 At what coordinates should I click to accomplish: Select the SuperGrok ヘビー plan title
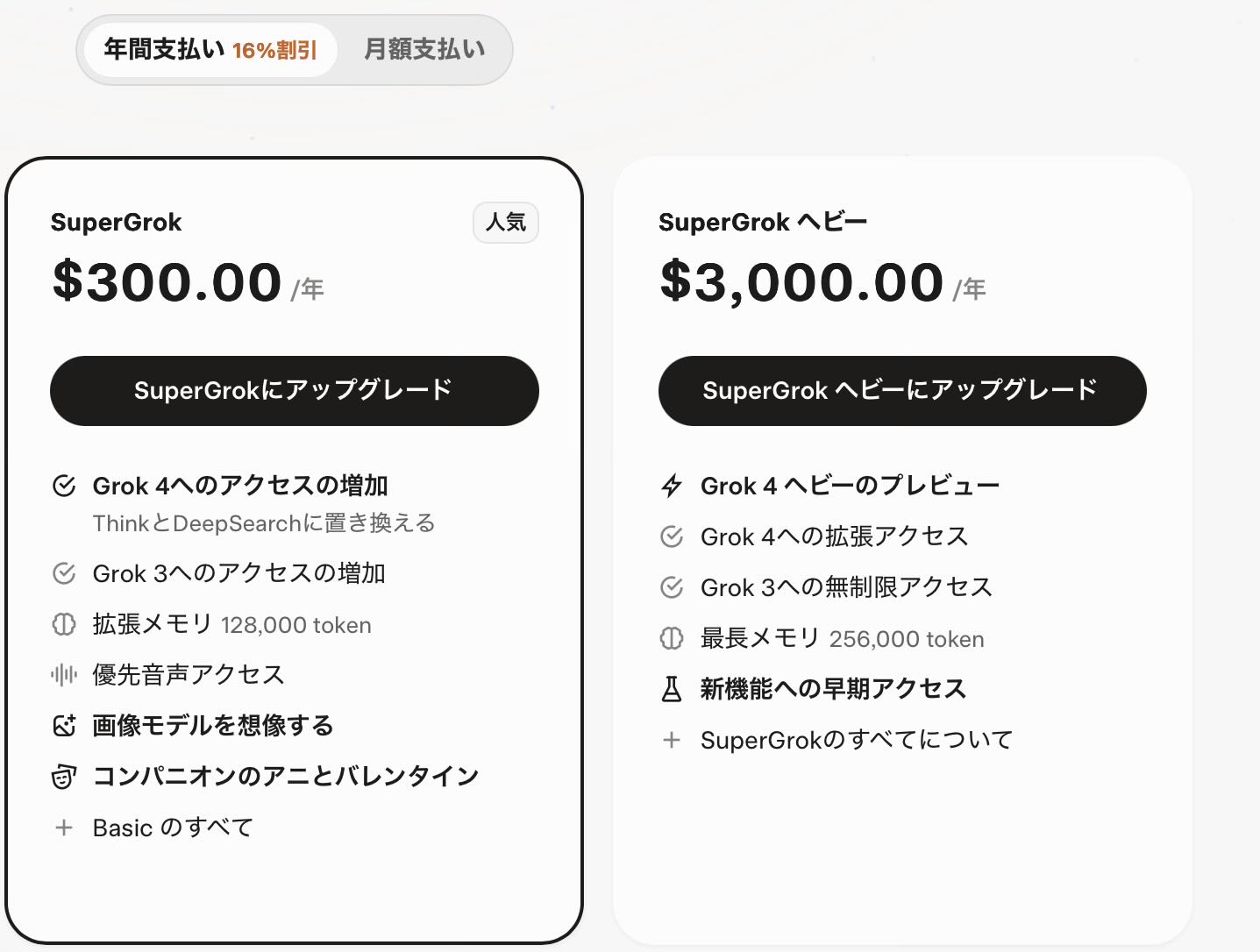(x=763, y=223)
